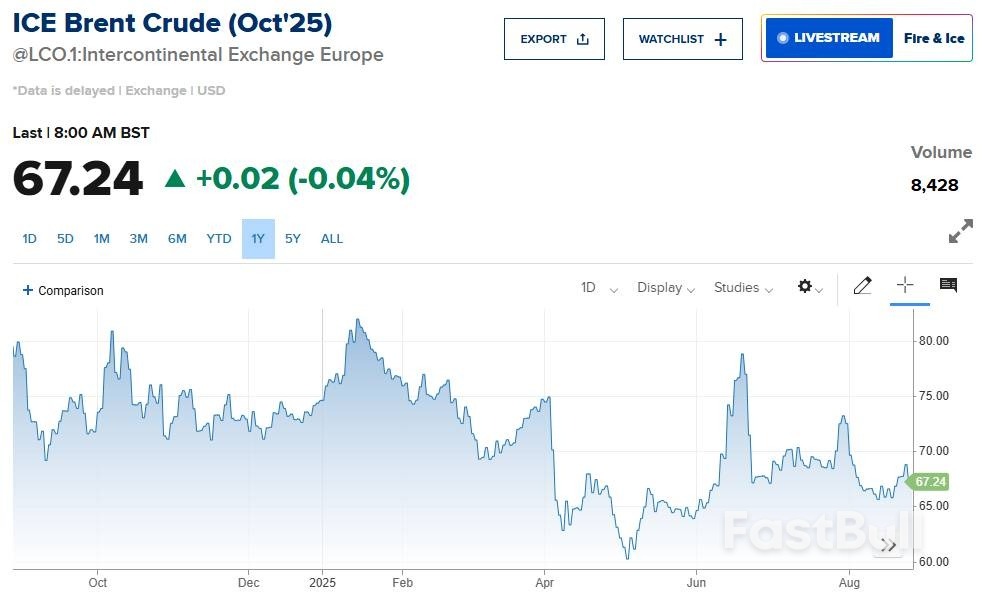This screenshot has width=982, height=597.
Task: Open the Fire & Ice link
Action: pos(933,38)
